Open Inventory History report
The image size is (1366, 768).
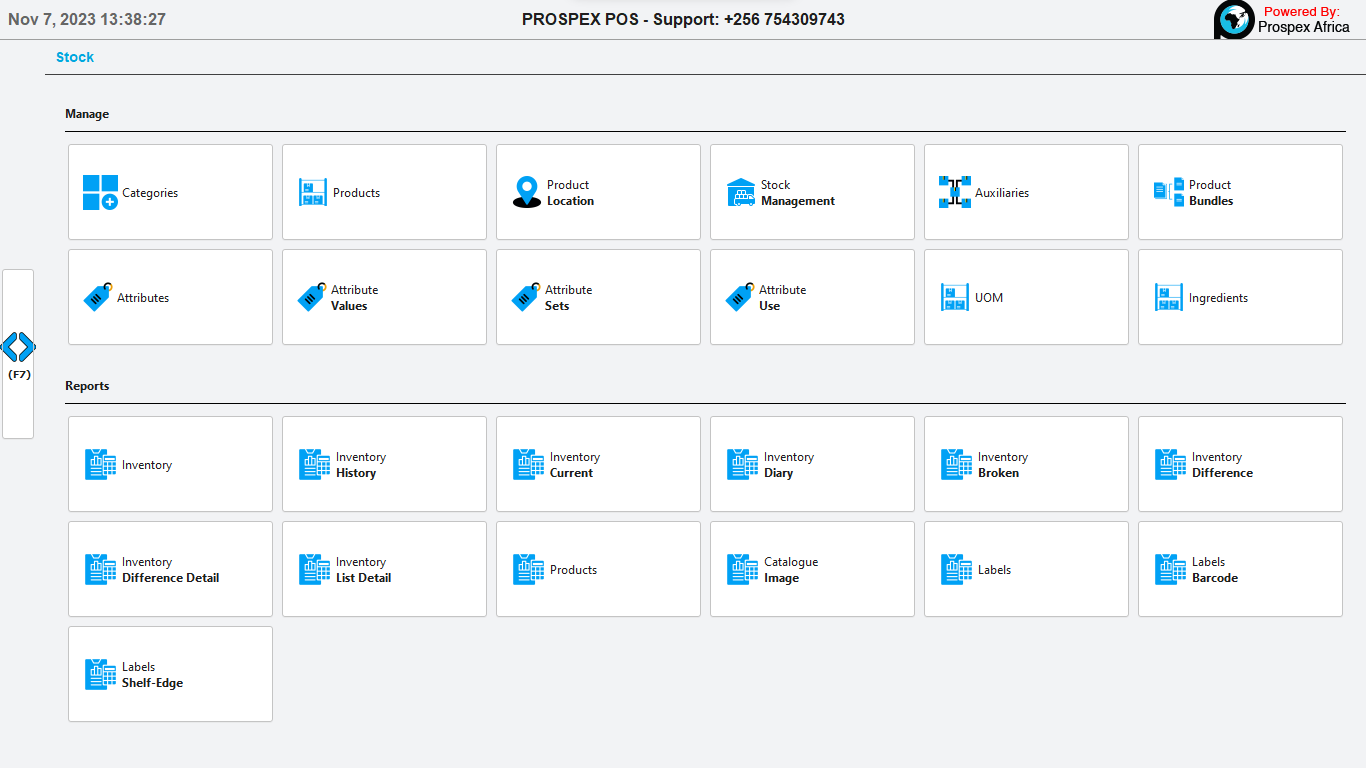click(384, 464)
